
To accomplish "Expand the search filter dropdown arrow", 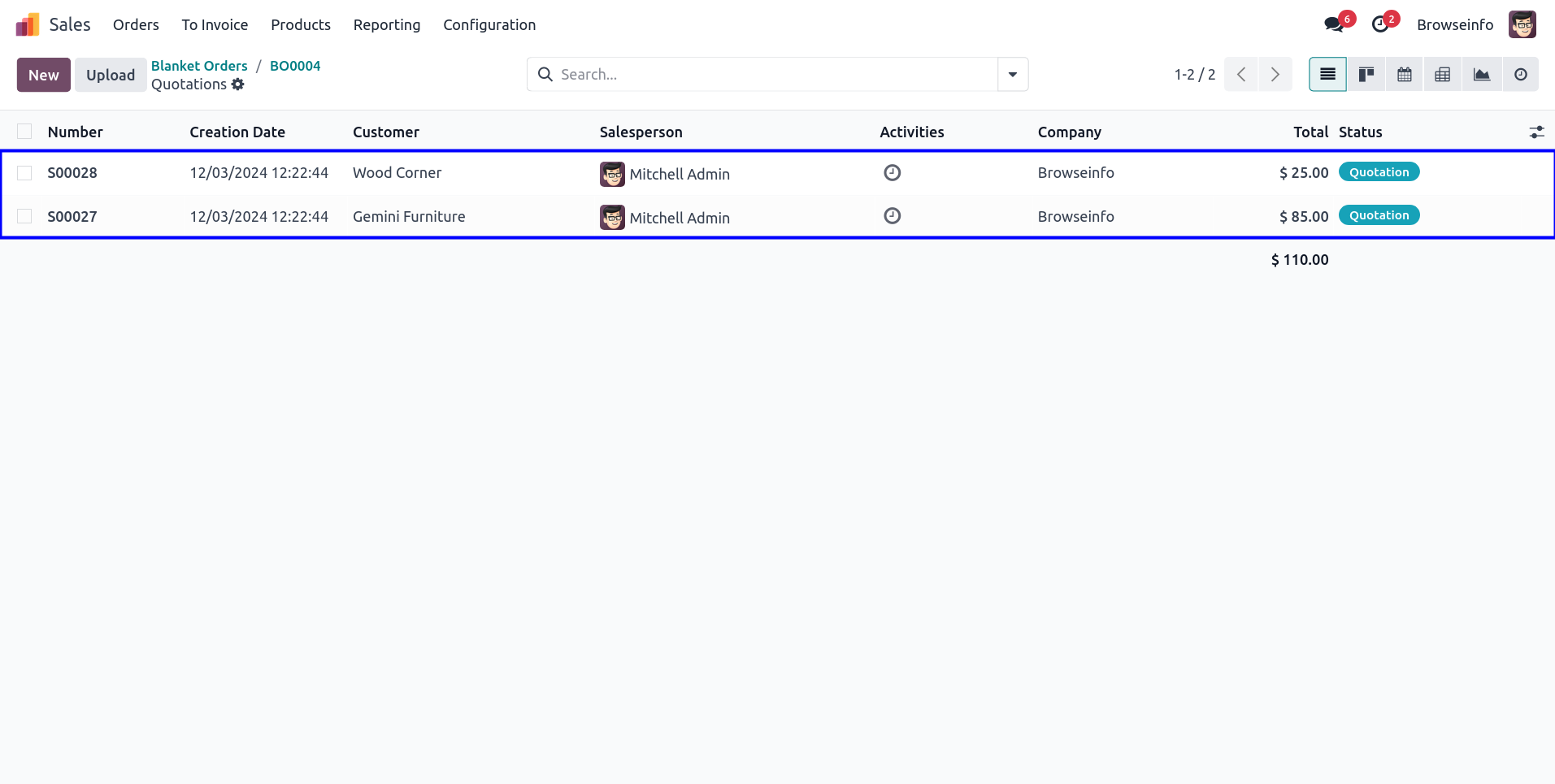I will (x=1013, y=75).
